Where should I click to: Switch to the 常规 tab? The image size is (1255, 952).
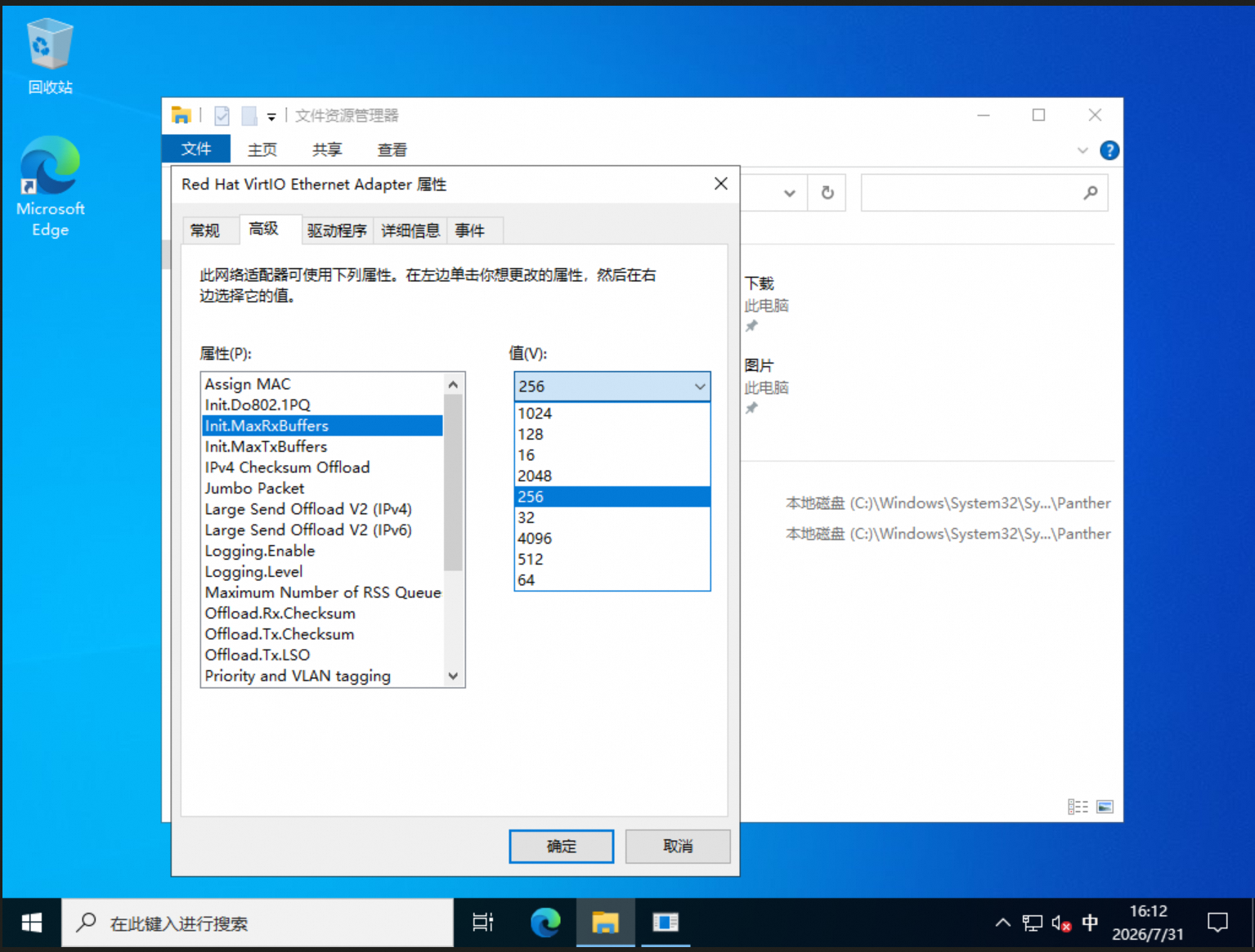coord(205,230)
